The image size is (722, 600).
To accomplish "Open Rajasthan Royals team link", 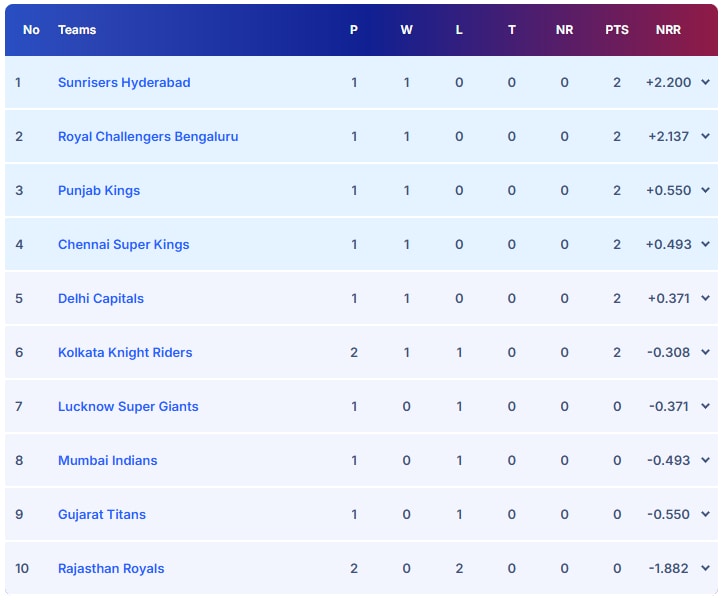I will pos(111,569).
